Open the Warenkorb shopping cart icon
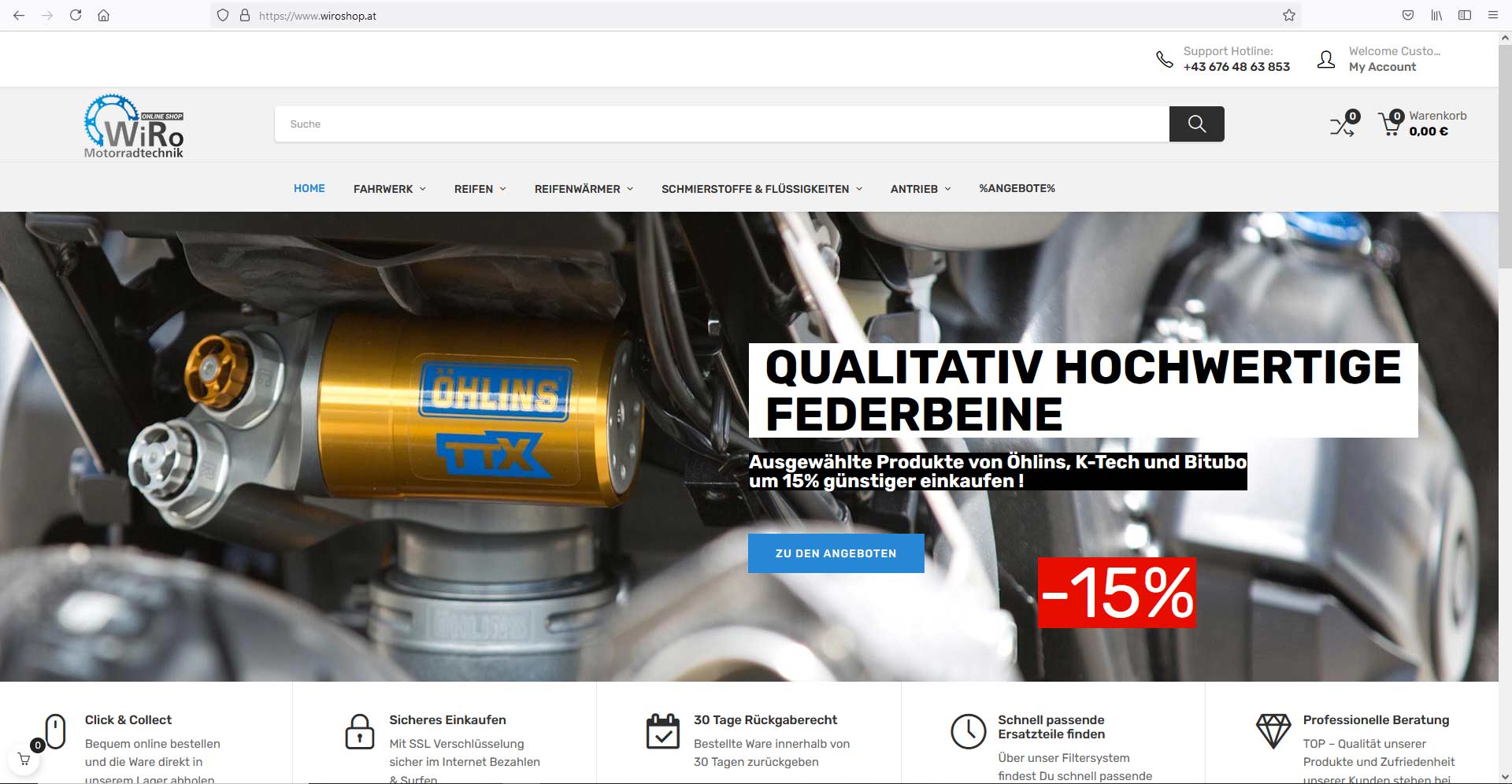This screenshot has height=784, width=1512. click(1391, 124)
